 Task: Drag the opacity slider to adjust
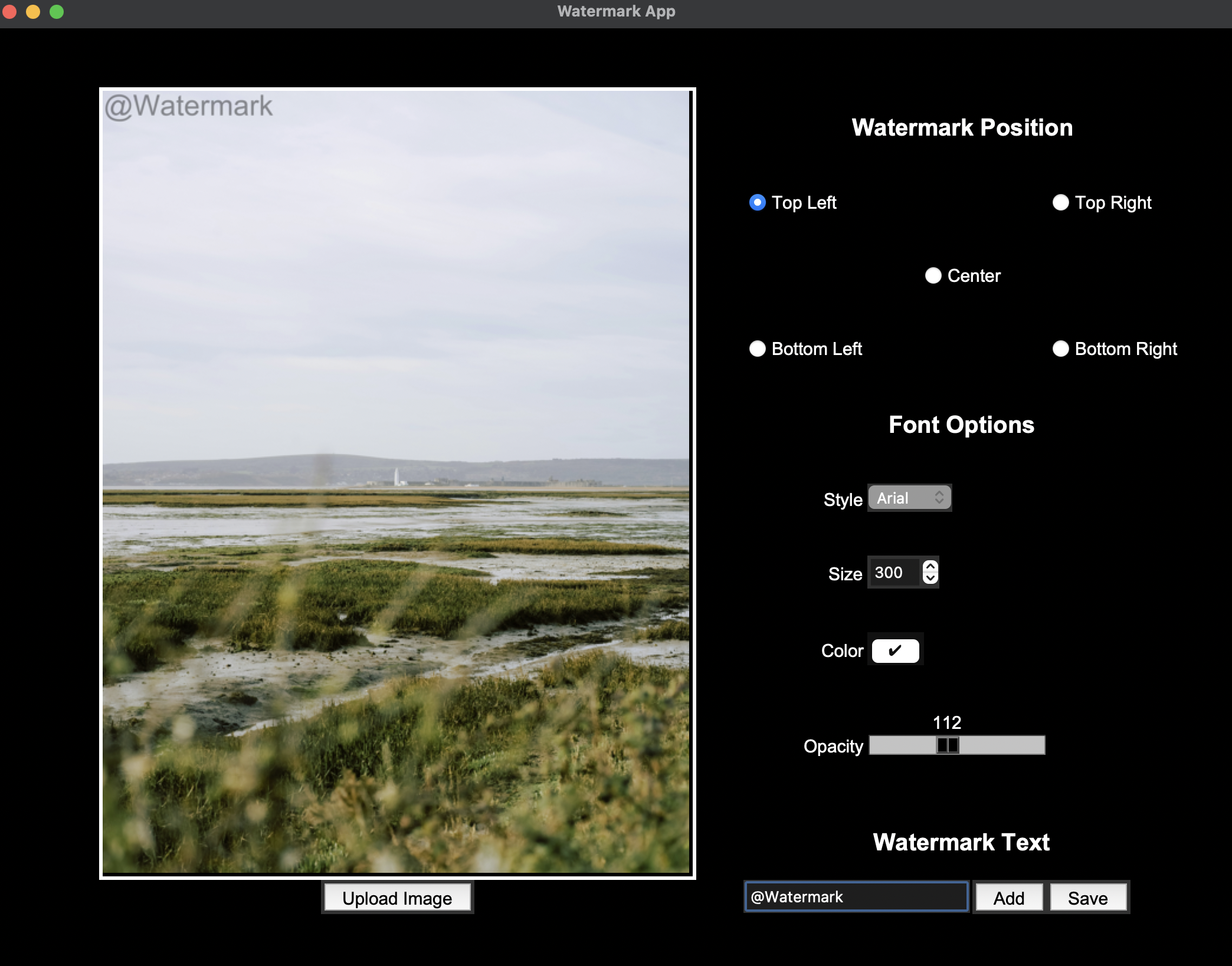[946, 746]
